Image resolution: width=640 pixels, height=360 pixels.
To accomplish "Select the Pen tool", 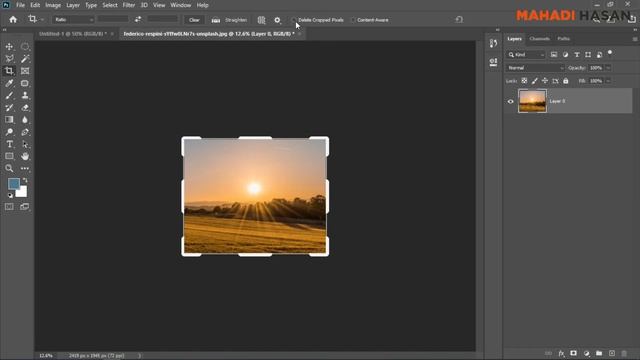I will 25,132.
